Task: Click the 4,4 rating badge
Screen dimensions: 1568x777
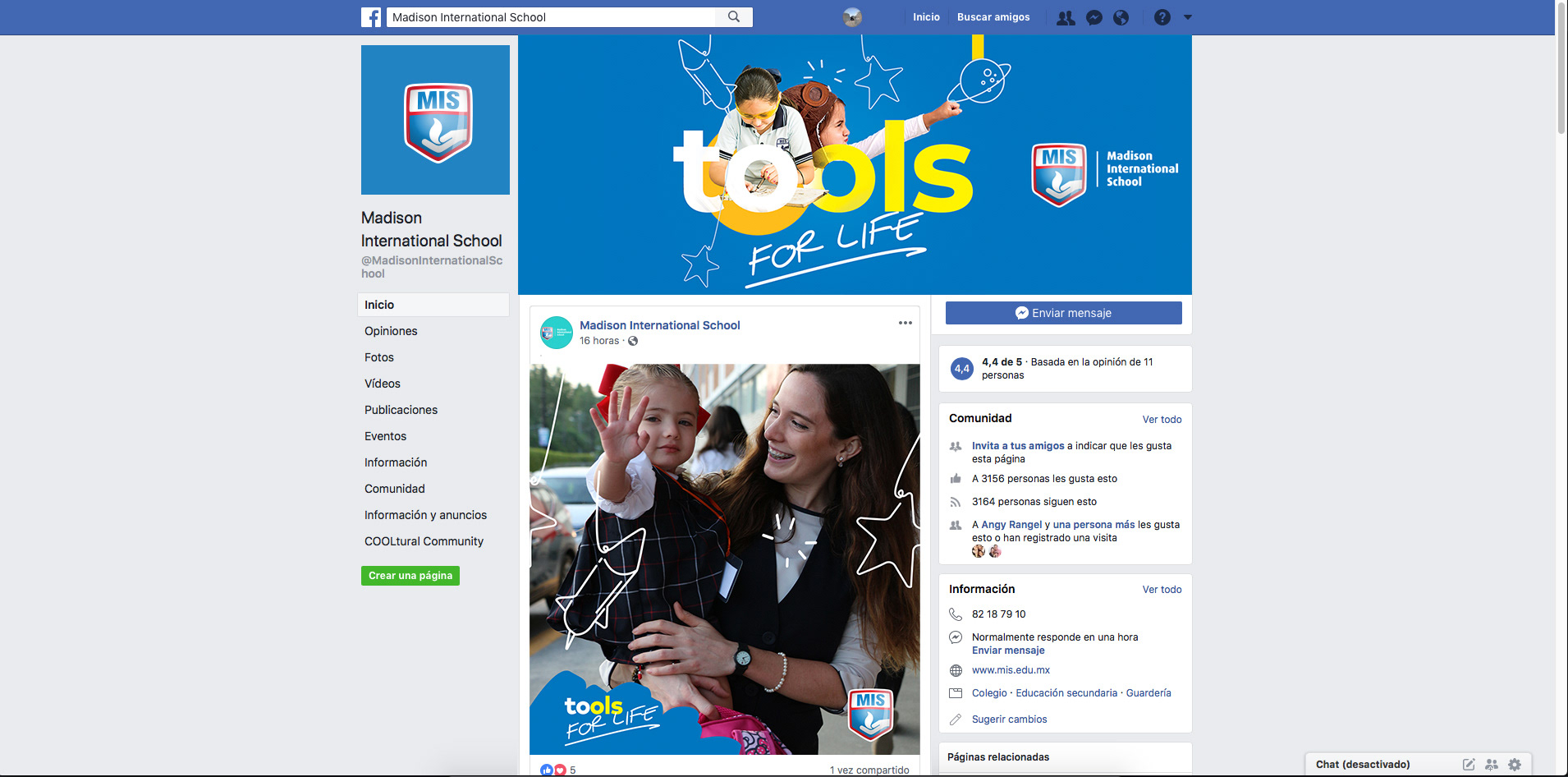Action: tap(962, 369)
